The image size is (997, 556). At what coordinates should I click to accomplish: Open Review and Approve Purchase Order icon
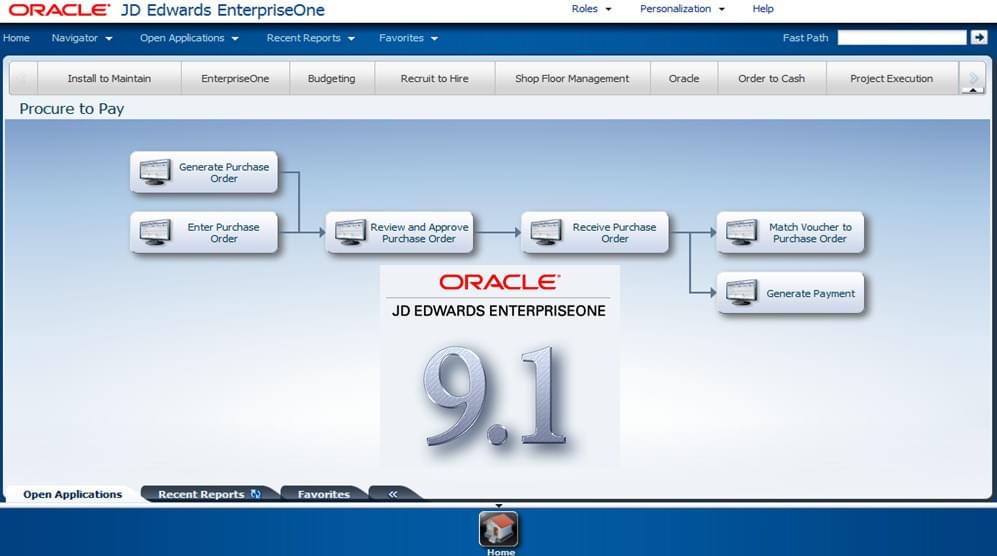[351, 232]
